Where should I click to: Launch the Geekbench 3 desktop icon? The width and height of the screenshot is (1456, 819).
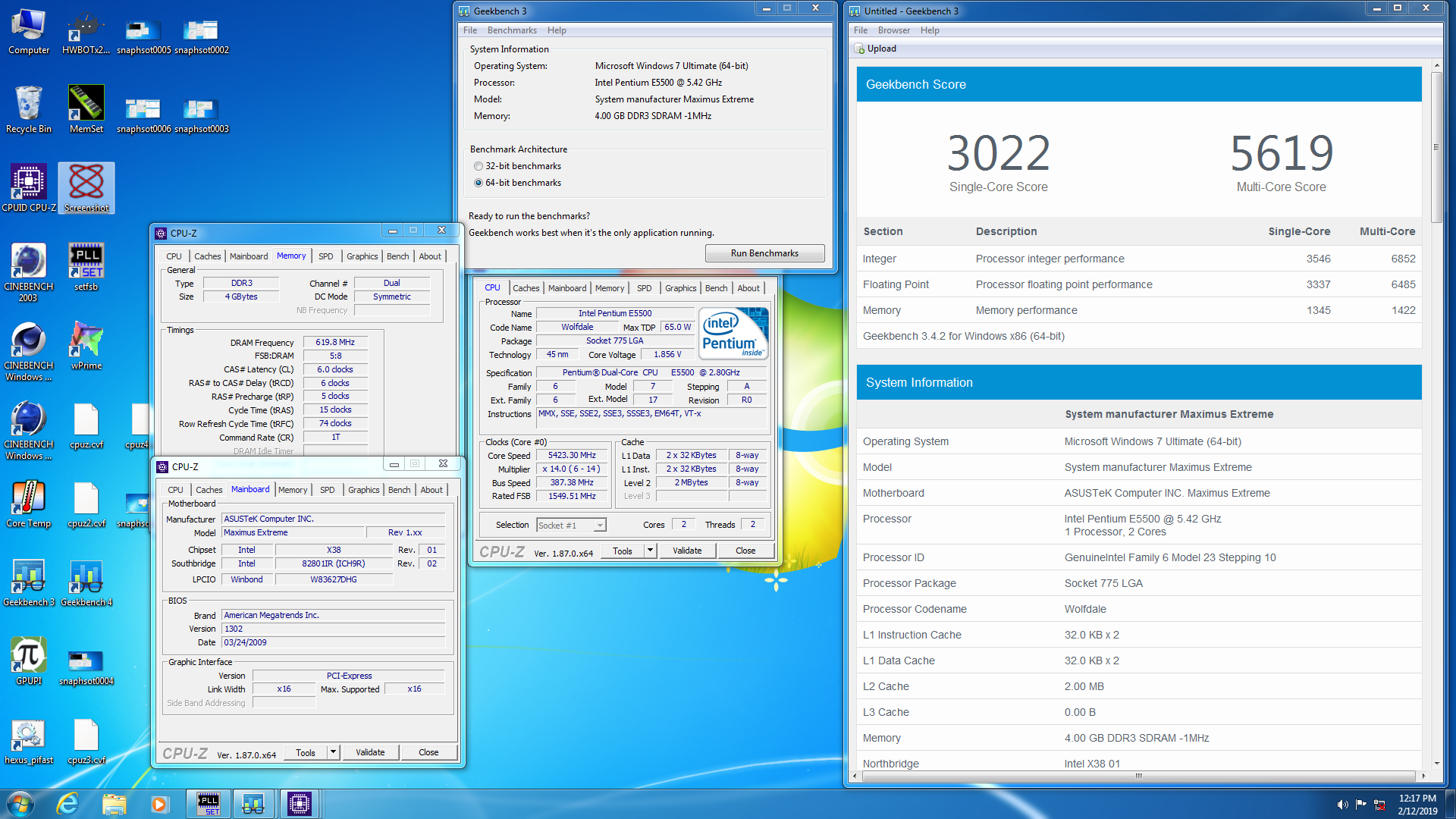click(29, 583)
